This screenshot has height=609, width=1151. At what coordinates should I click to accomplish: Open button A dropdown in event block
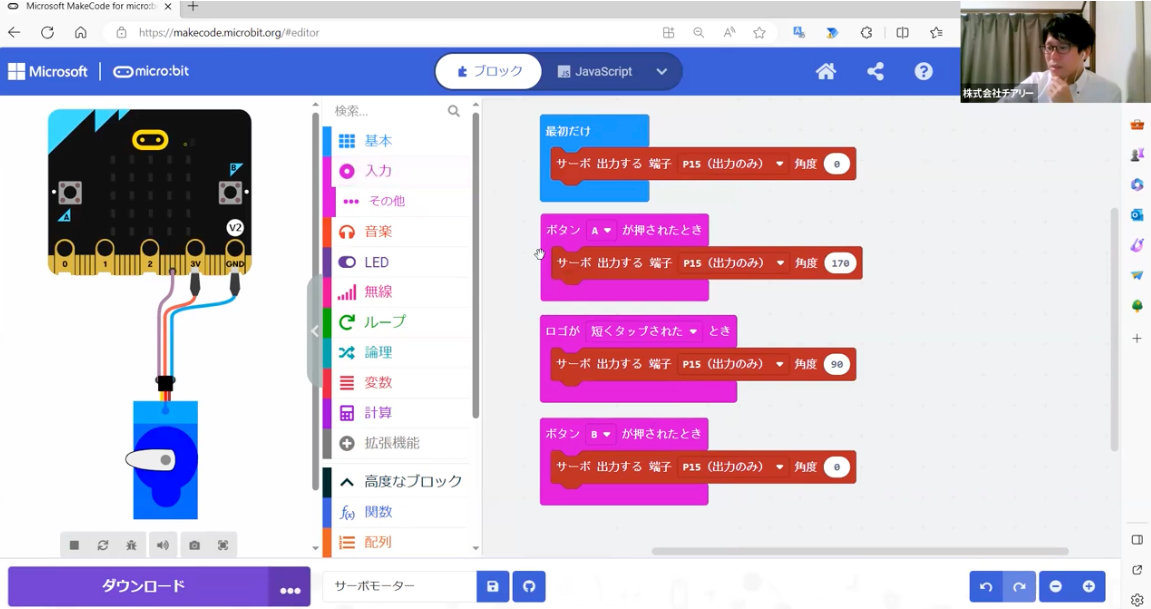[600, 230]
